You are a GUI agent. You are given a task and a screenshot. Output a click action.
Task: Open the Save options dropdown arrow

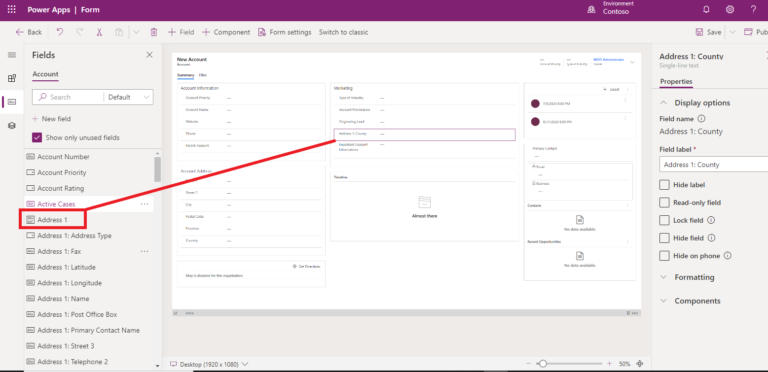tap(732, 32)
